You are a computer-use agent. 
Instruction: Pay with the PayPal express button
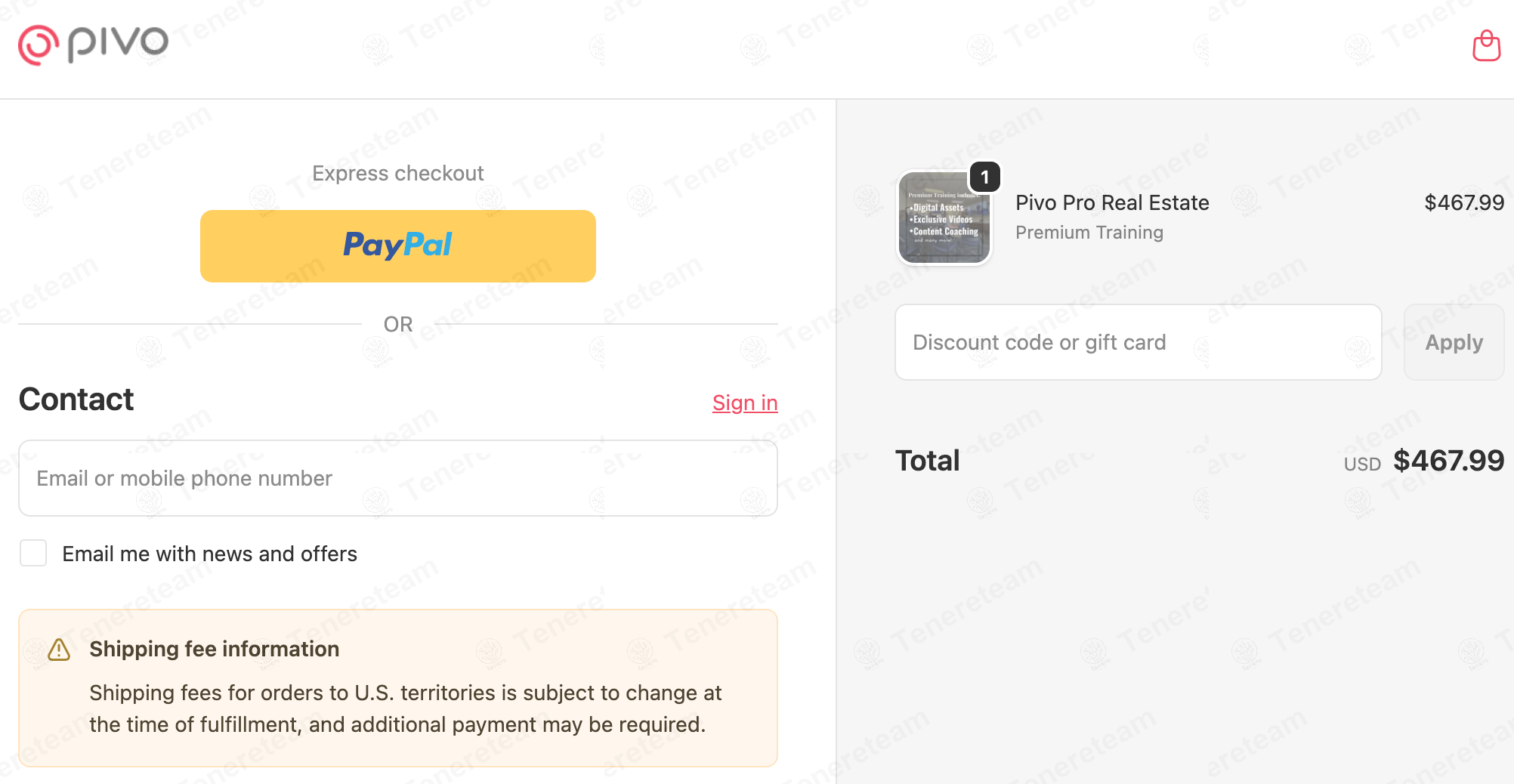398,246
